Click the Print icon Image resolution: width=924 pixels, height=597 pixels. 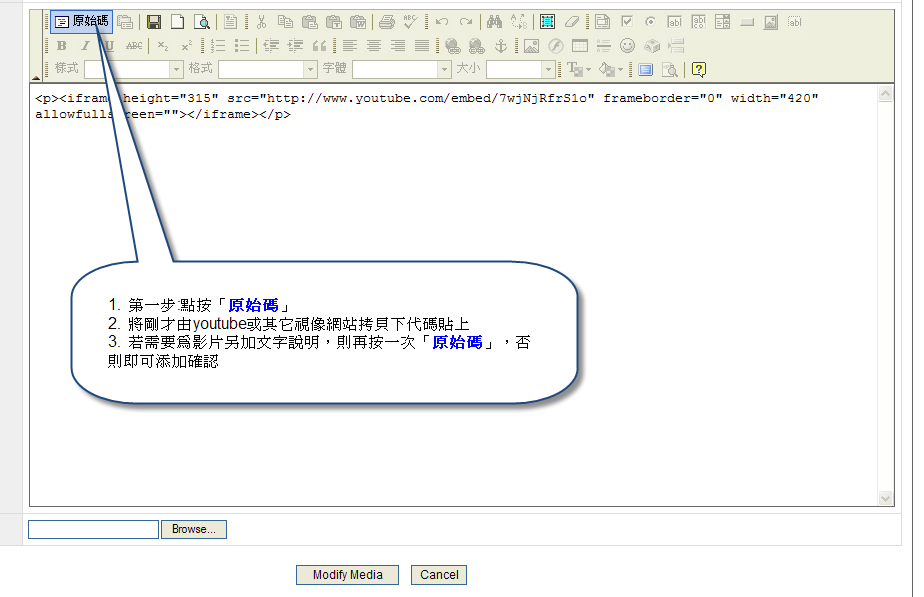(386, 21)
